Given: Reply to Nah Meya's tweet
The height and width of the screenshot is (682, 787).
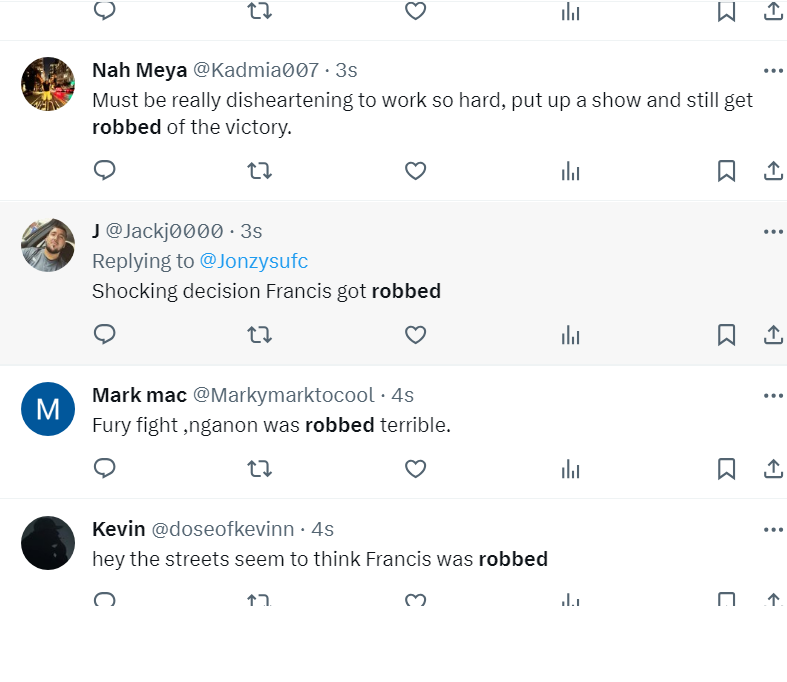Looking at the screenshot, I should [x=105, y=171].
